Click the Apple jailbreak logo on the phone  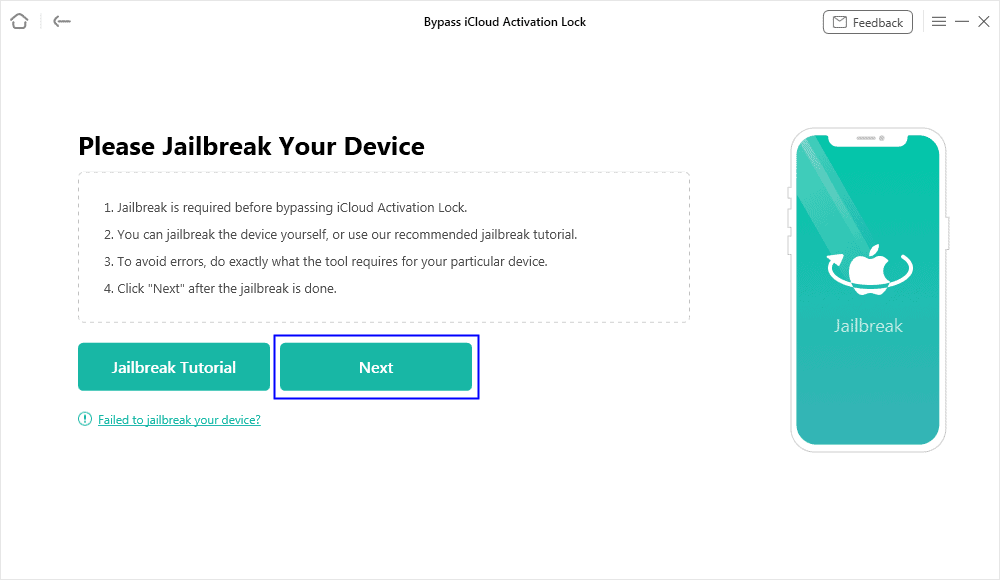click(870, 269)
